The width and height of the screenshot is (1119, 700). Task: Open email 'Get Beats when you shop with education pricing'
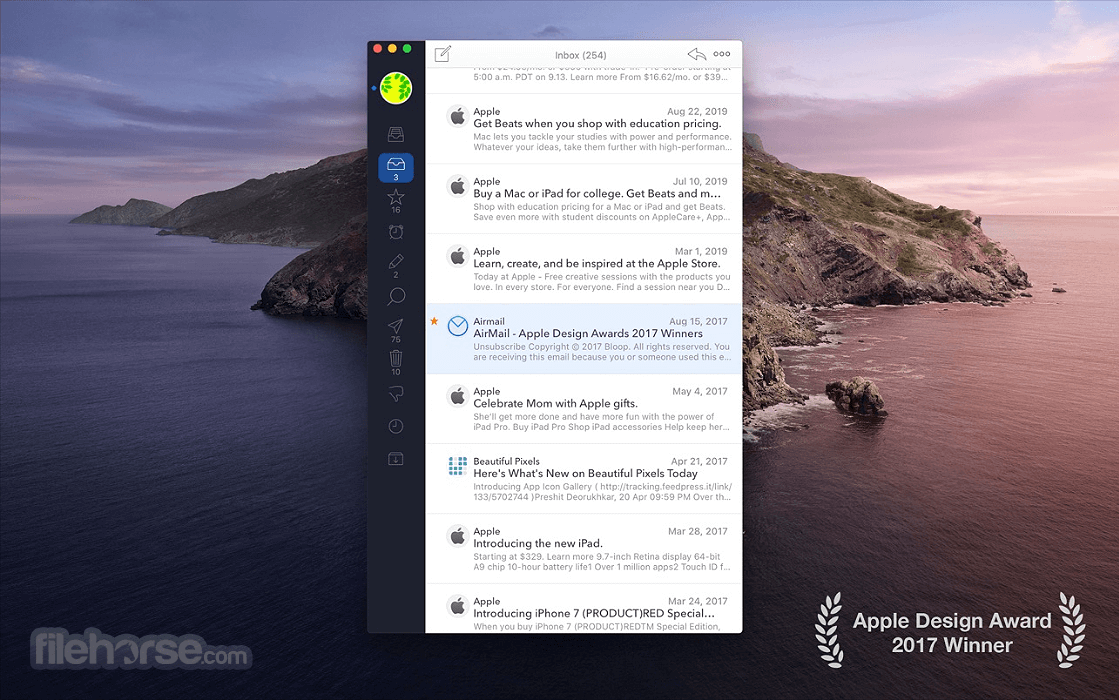click(x=584, y=129)
